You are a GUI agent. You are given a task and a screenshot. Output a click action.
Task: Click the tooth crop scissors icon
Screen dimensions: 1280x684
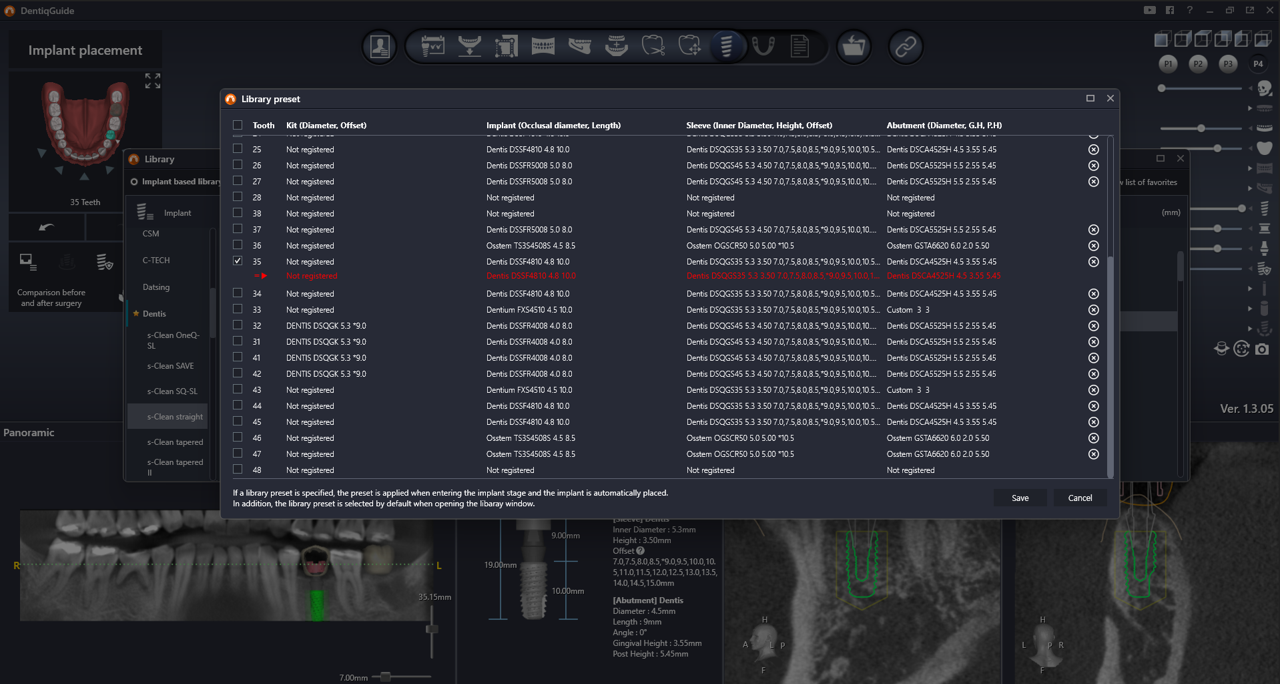pyautogui.click(x=653, y=47)
